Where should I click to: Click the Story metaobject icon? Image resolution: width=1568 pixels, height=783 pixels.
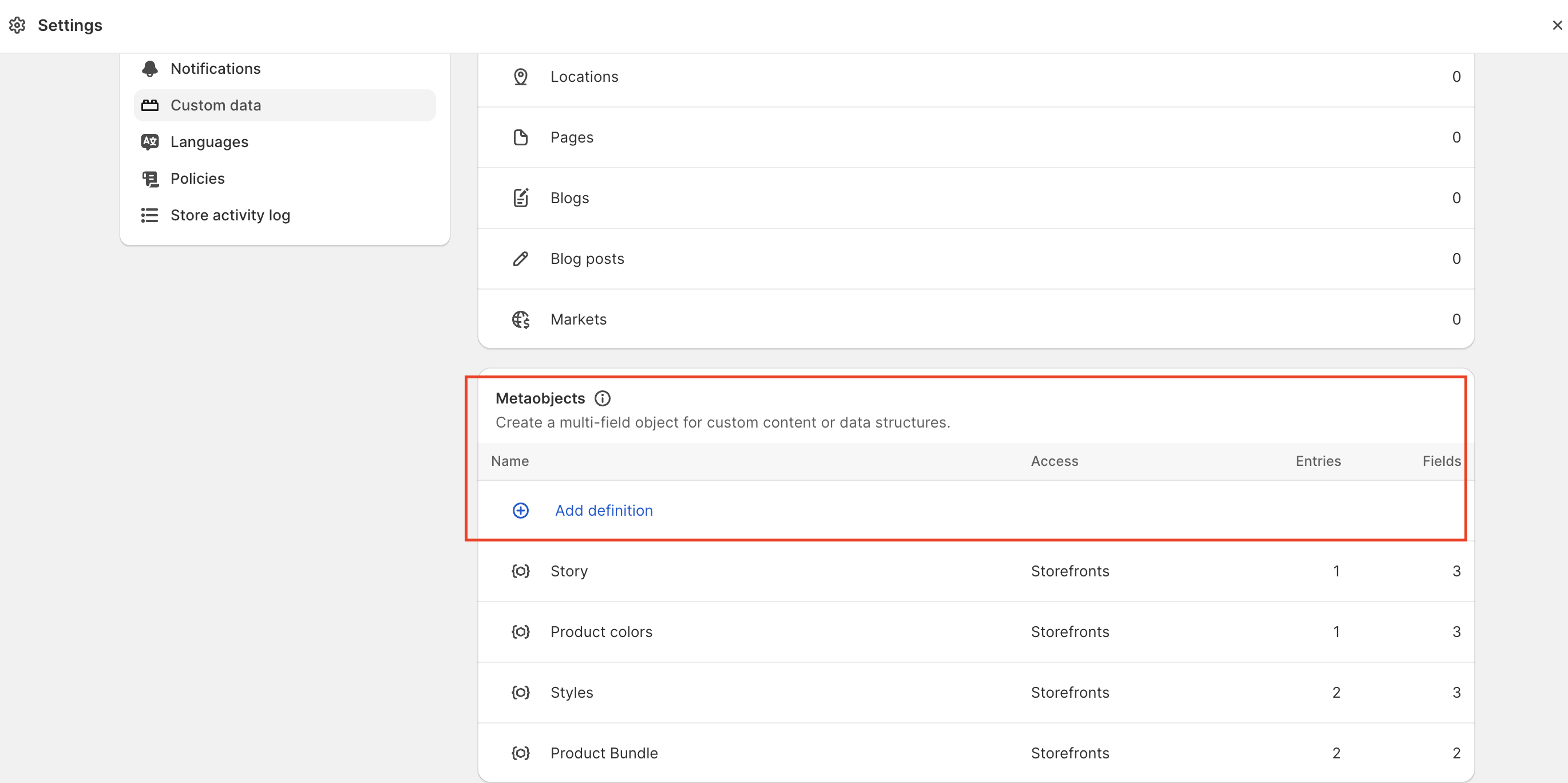pyautogui.click(x=520, y=571)
